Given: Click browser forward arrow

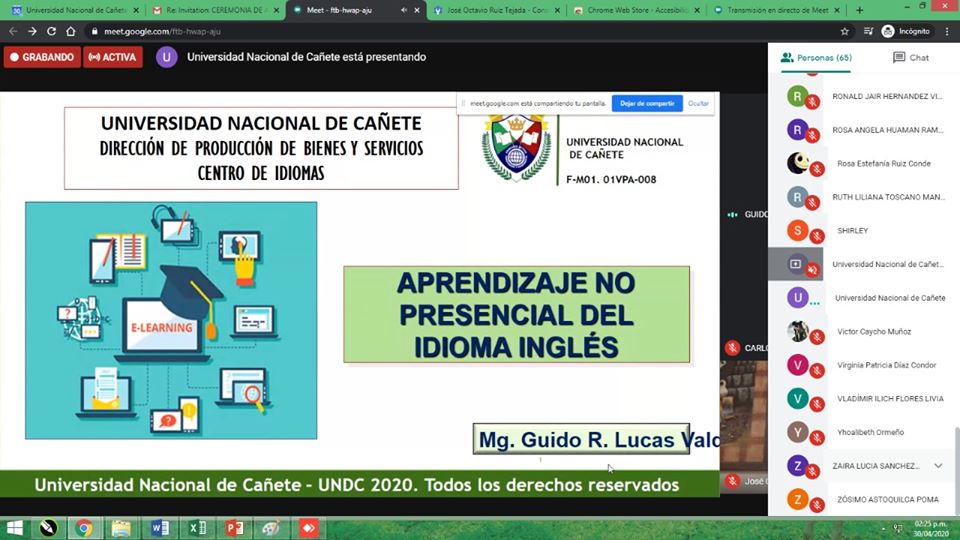Looking at the screenshot, I should pos(32,31).
